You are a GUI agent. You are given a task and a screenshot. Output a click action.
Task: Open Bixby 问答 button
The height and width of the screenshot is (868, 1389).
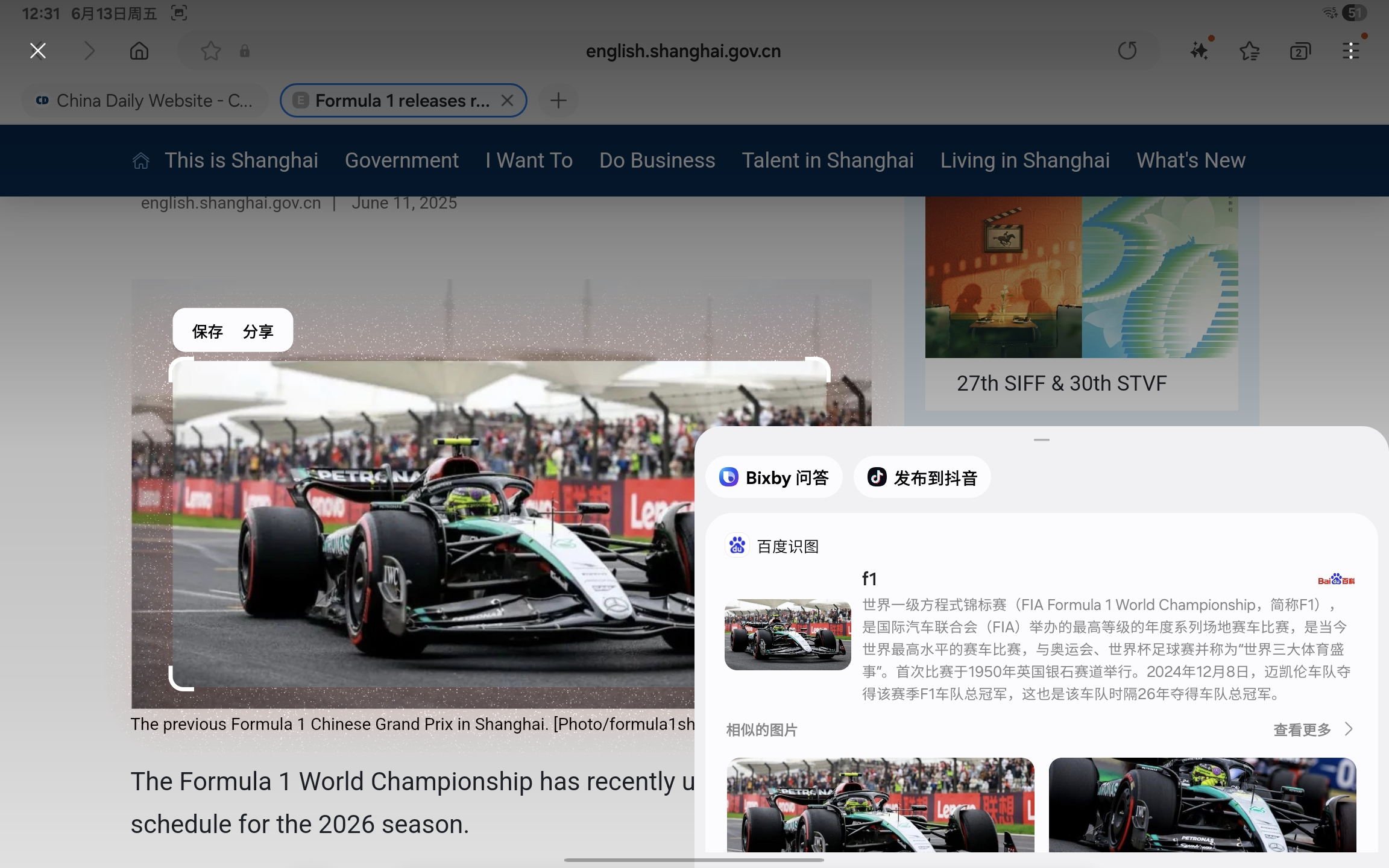pos(774,477)
